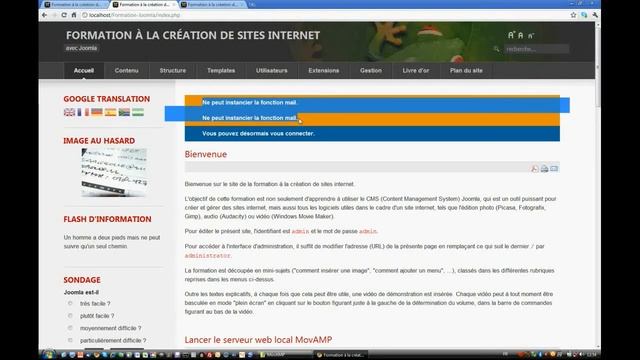Click the MovAMP taskbar button
The image size is (640, 360).
point(286,355)
